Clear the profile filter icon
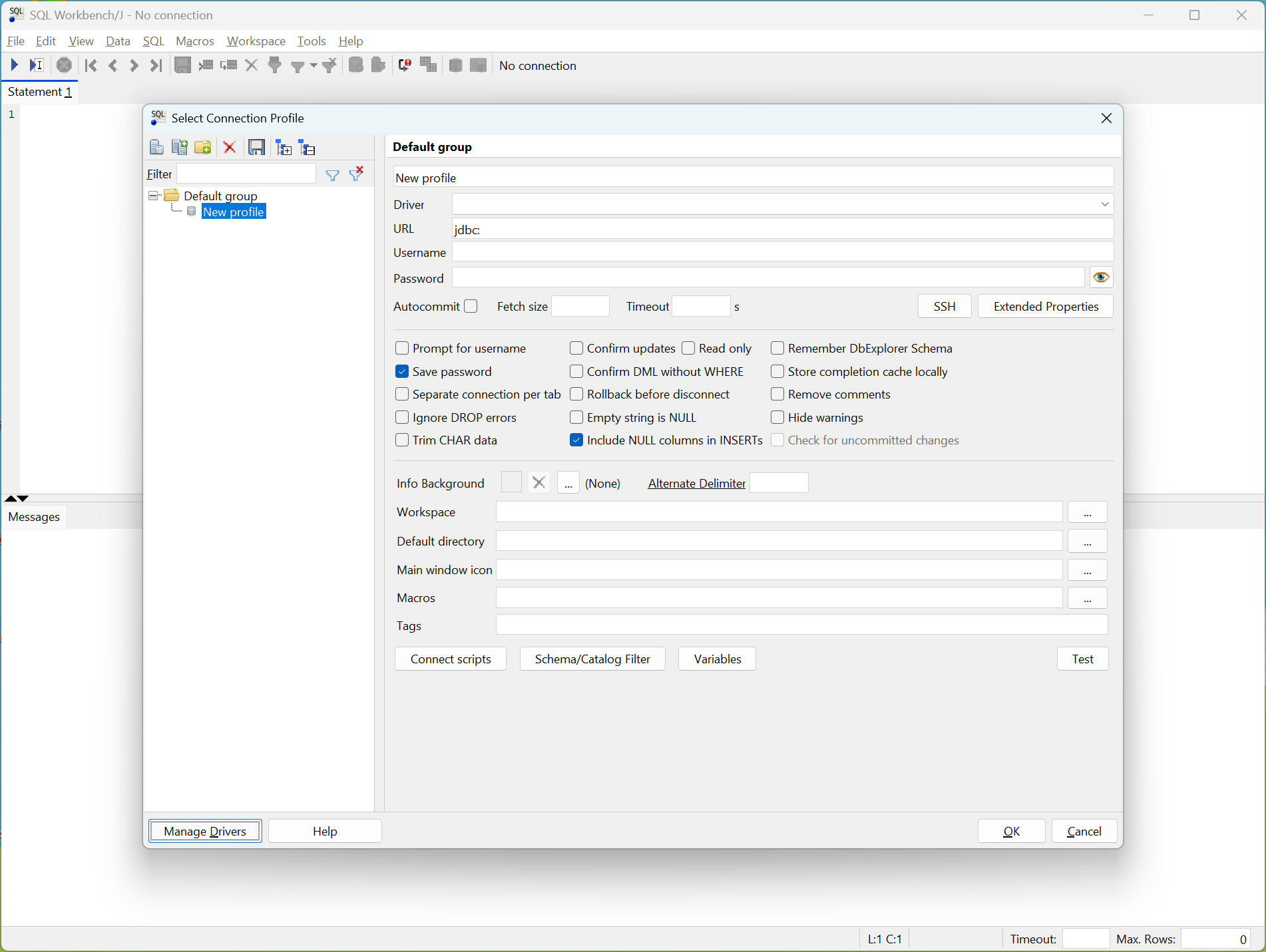 click(357, 174)
